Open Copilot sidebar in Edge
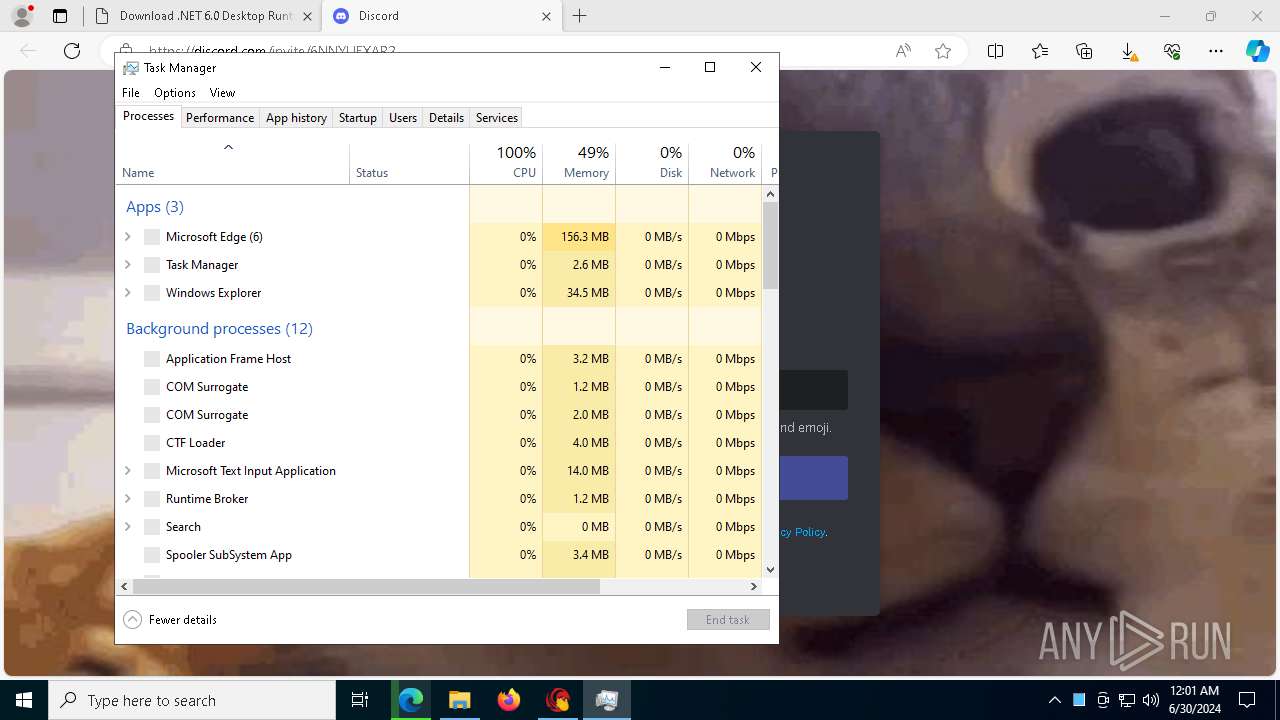Screen dimensions: 1280x720 tap(1257, 51)
